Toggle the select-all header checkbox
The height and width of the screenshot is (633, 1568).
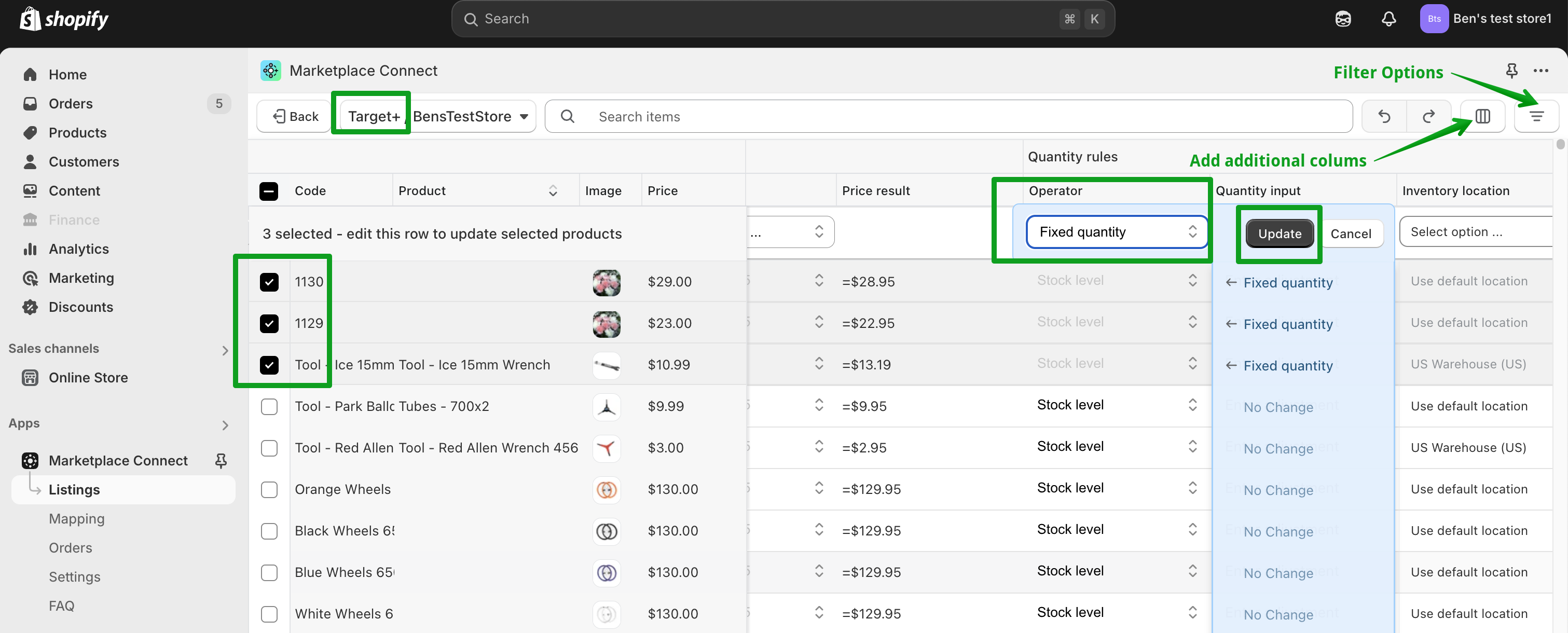tap(268, 191)
